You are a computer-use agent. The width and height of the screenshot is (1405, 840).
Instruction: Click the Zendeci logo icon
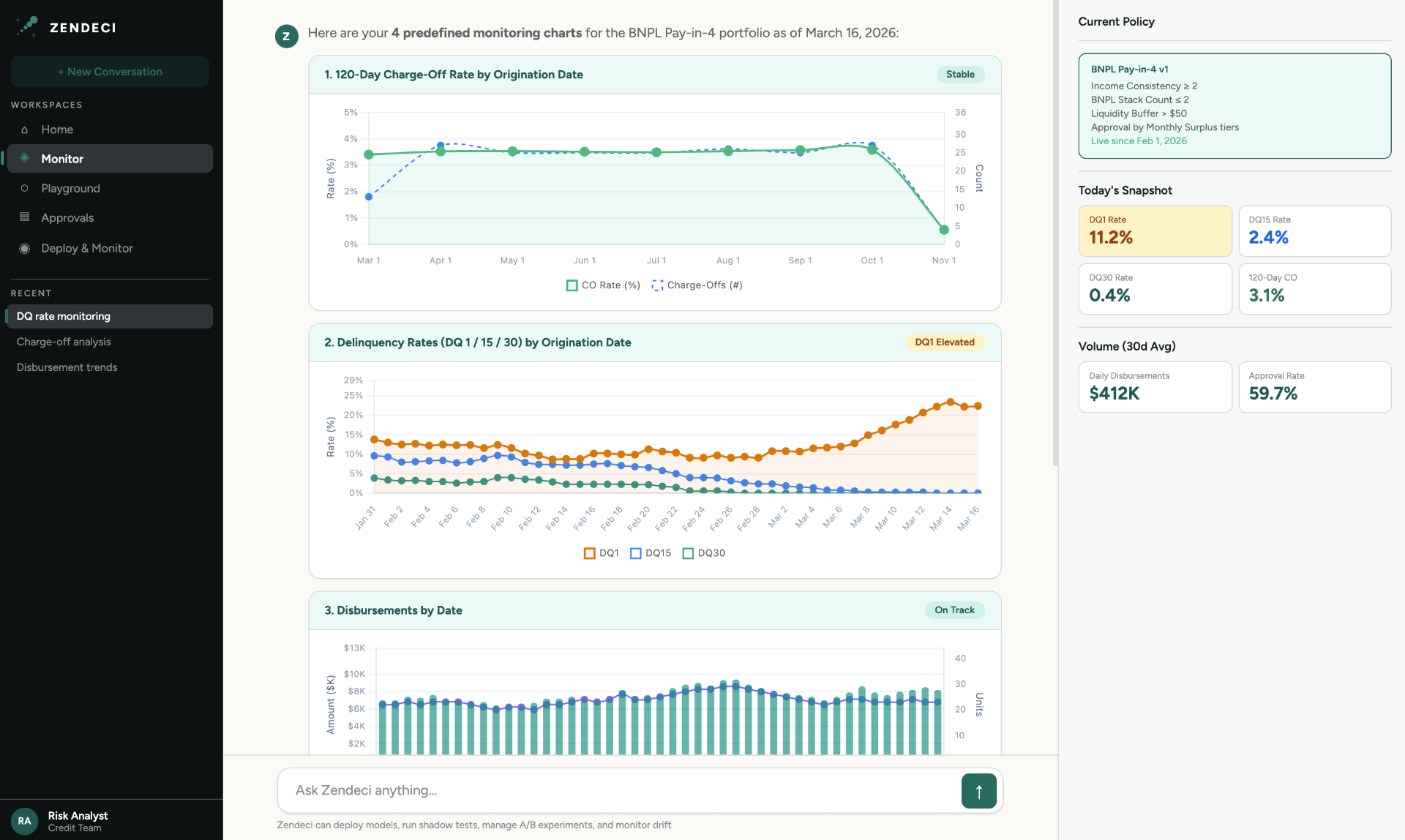pyautogui.click(x=27, y=26)
